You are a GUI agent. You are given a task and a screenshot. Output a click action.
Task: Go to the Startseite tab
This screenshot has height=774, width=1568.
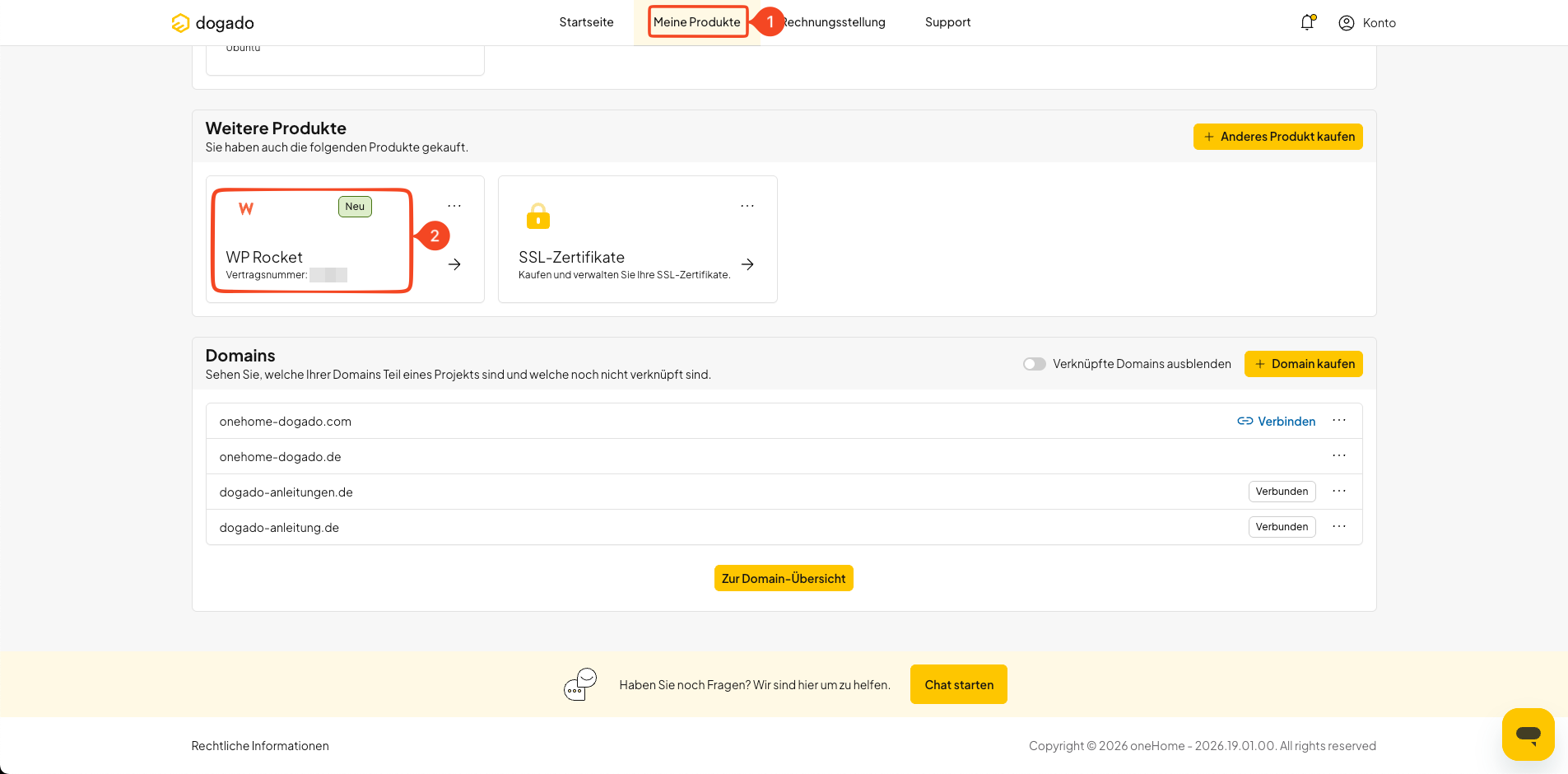pyautogui.click(x=586, y=22)
